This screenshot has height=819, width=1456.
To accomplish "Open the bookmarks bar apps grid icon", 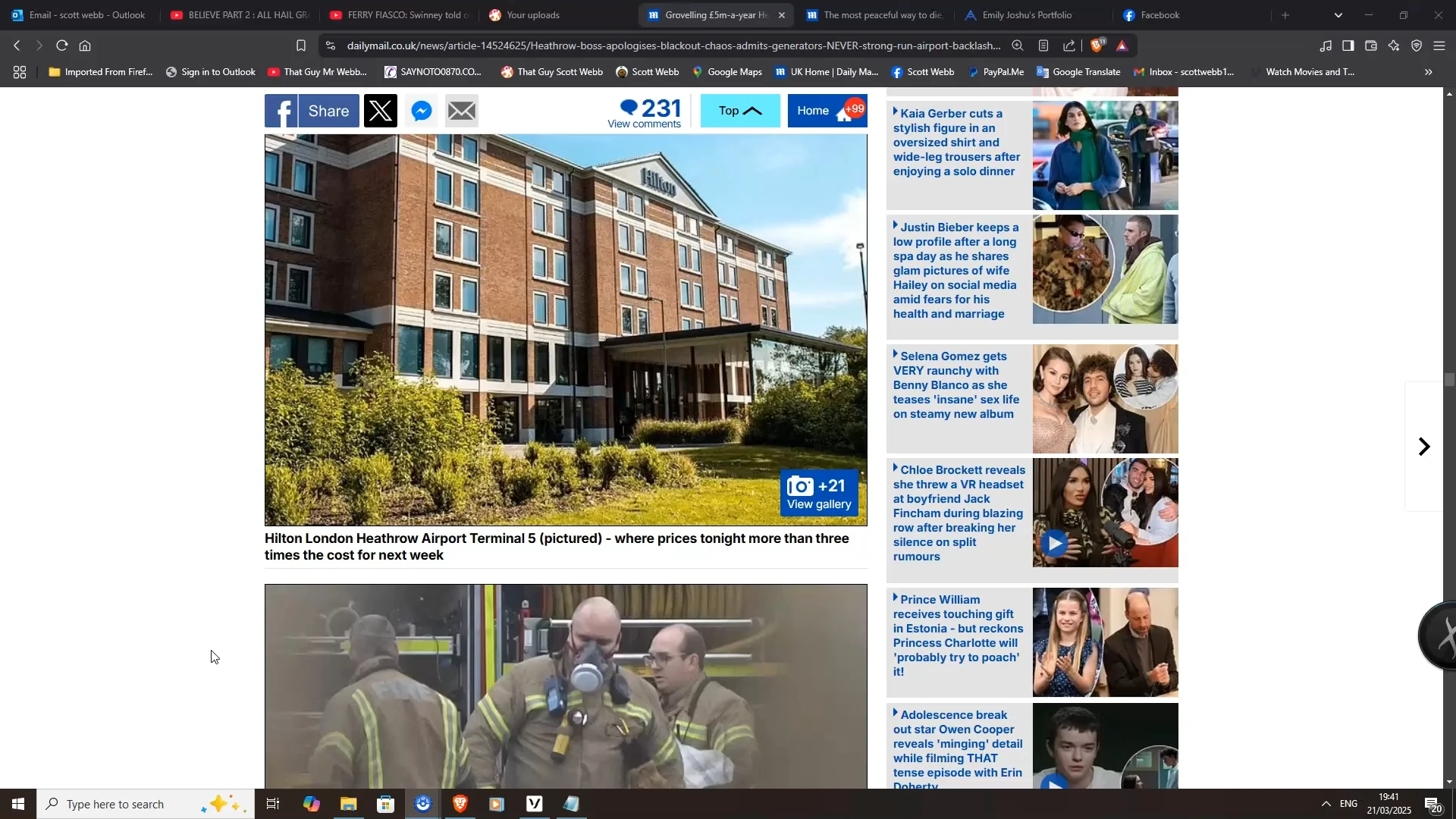I will (20, 72).
